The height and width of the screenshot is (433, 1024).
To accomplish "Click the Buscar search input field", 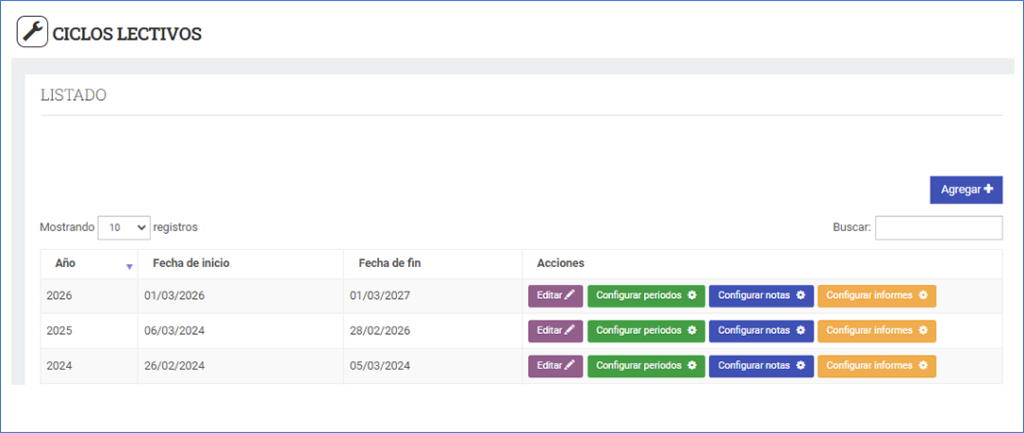I will click(938, 228).
